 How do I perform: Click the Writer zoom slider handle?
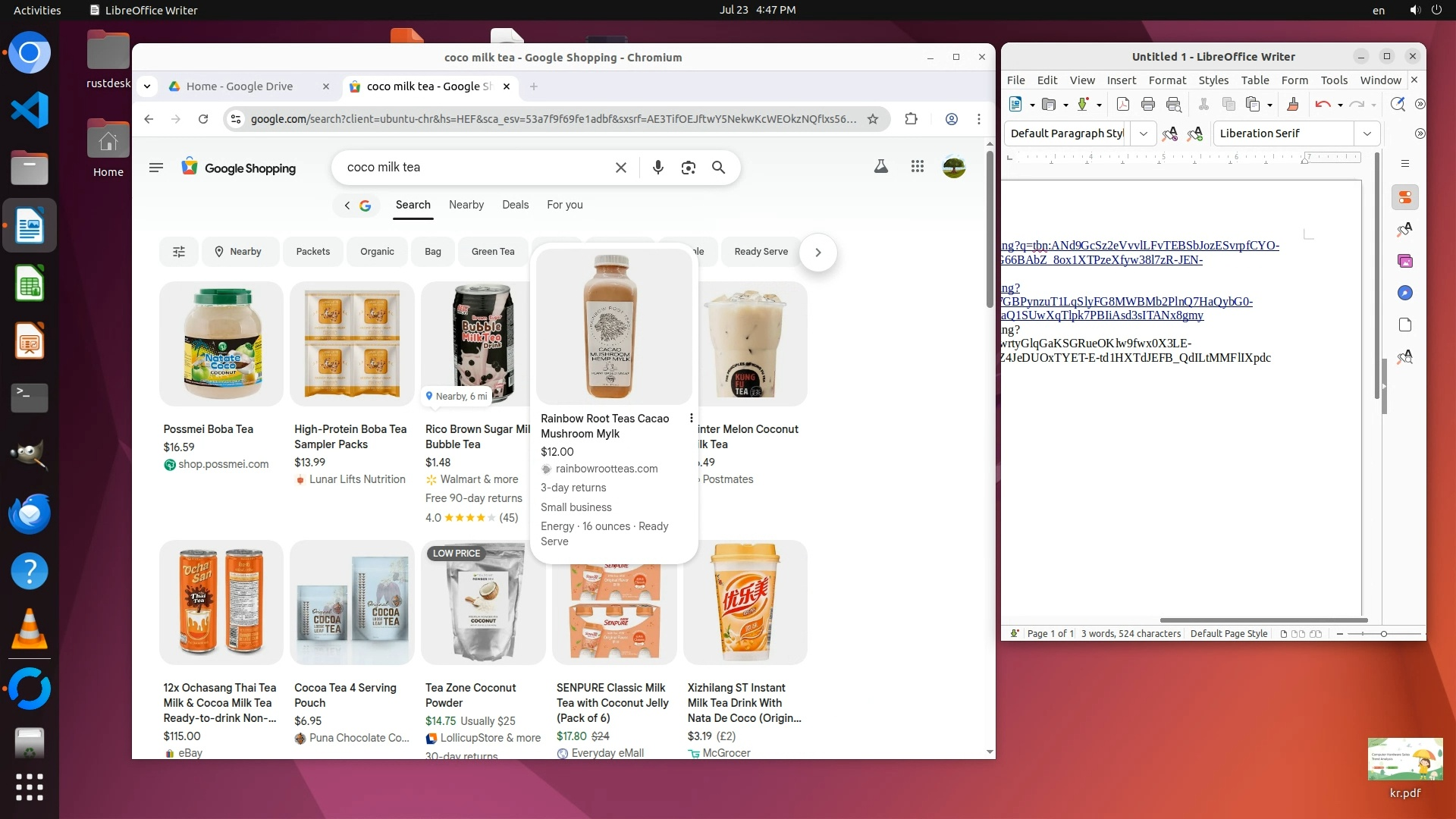[x=1383, y=634]
